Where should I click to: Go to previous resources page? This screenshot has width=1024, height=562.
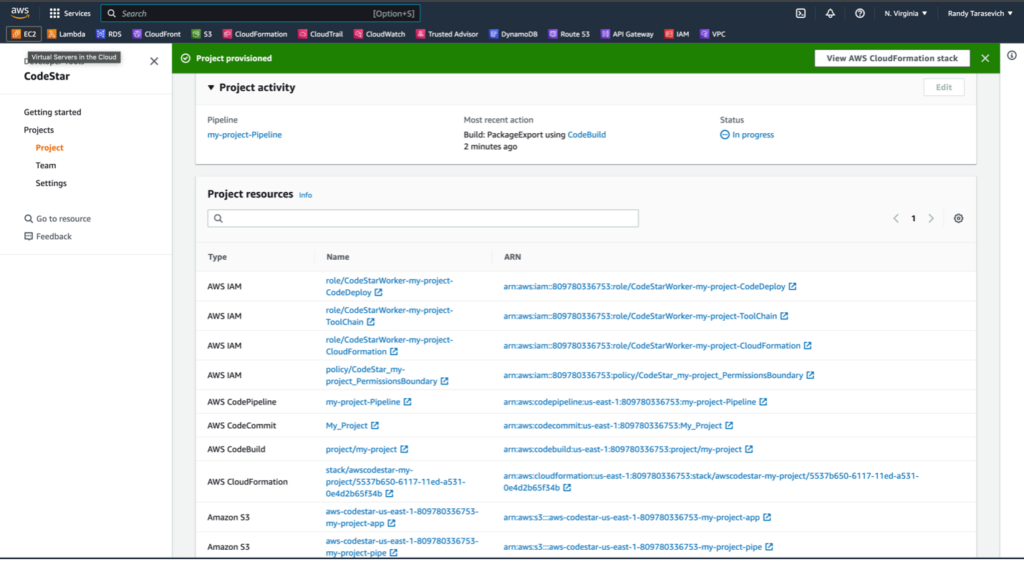click(896, 219)
